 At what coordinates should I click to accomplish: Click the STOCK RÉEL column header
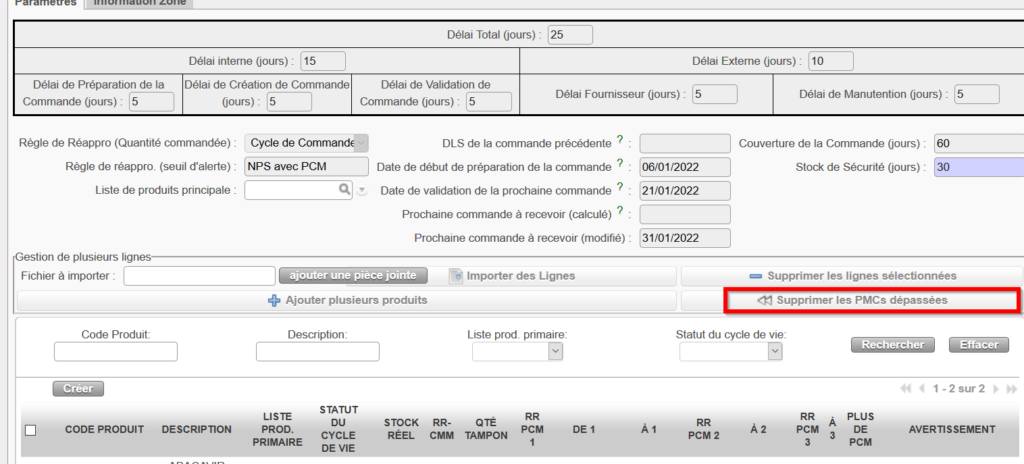click(401, 429)
